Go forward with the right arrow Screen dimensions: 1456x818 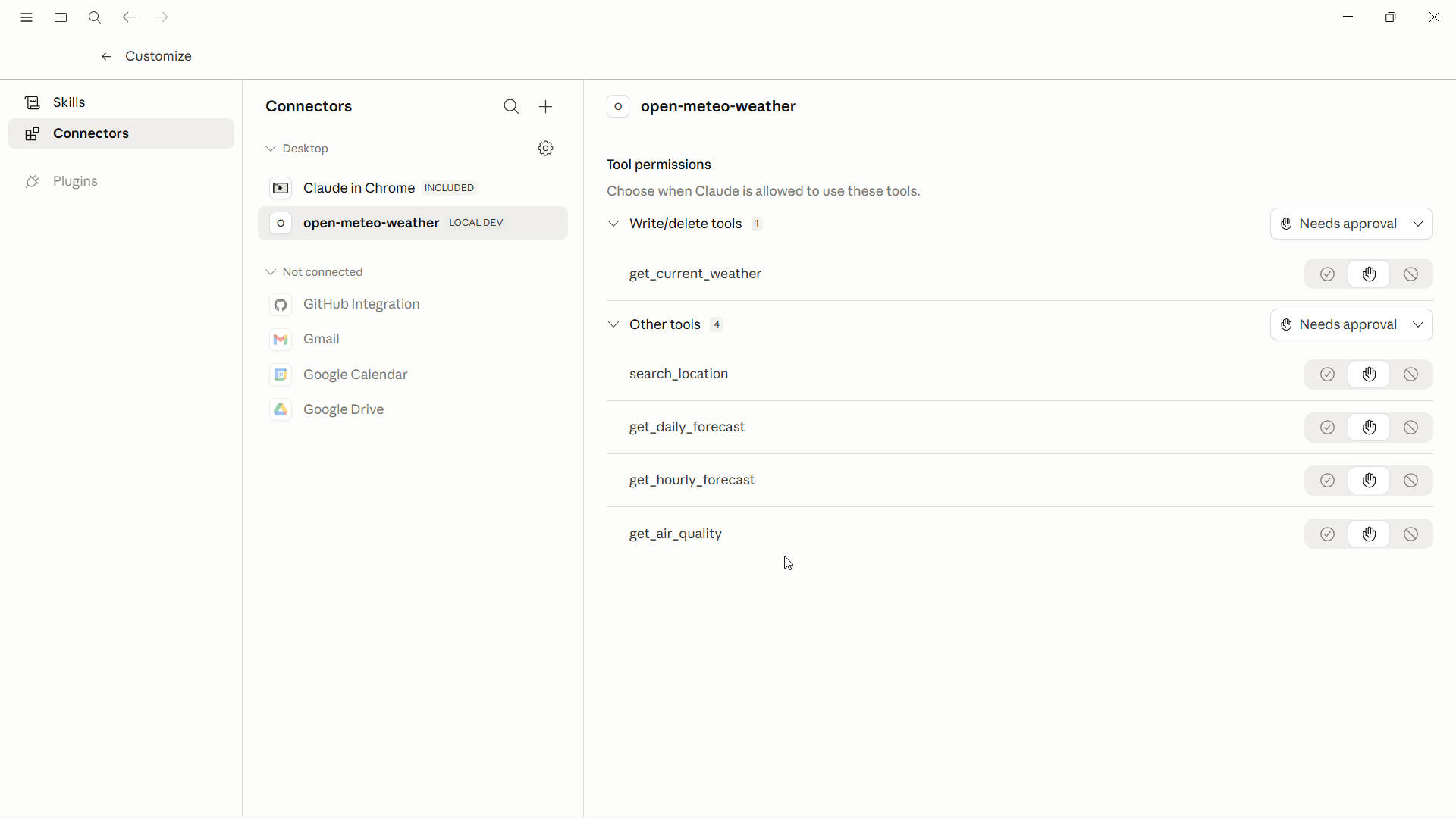(x=162, y=17)
